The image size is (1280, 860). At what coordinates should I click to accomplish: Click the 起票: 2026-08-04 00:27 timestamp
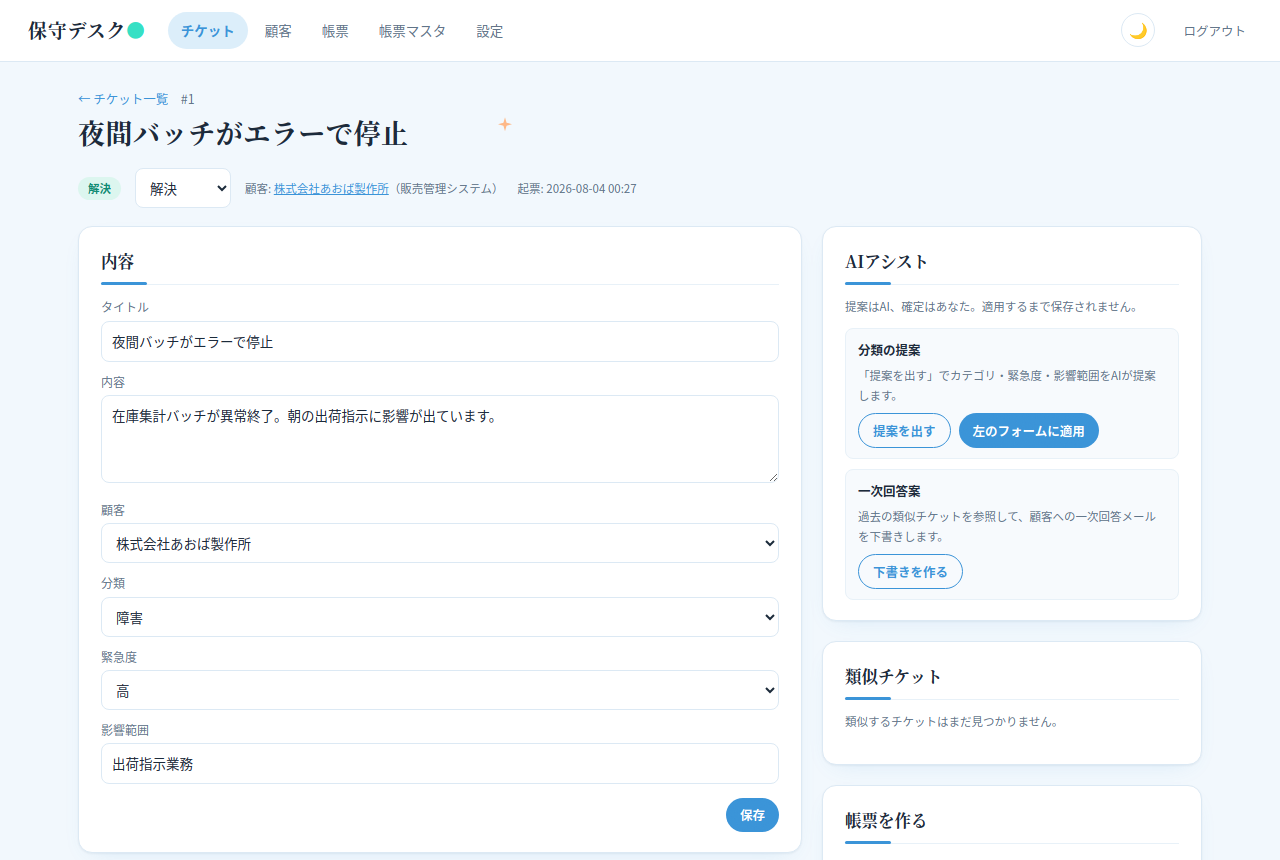pos(577,188)
